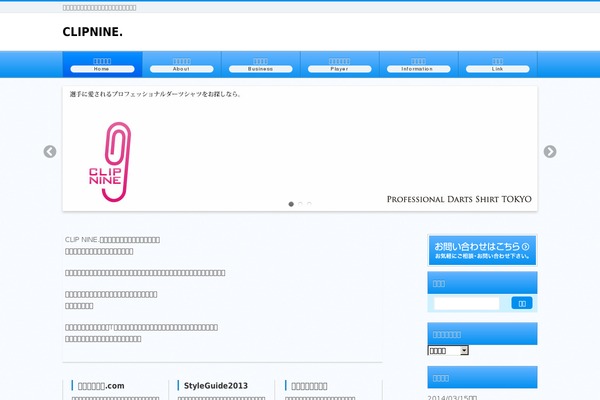Open the heading link ending in .com

click(101, 386)
